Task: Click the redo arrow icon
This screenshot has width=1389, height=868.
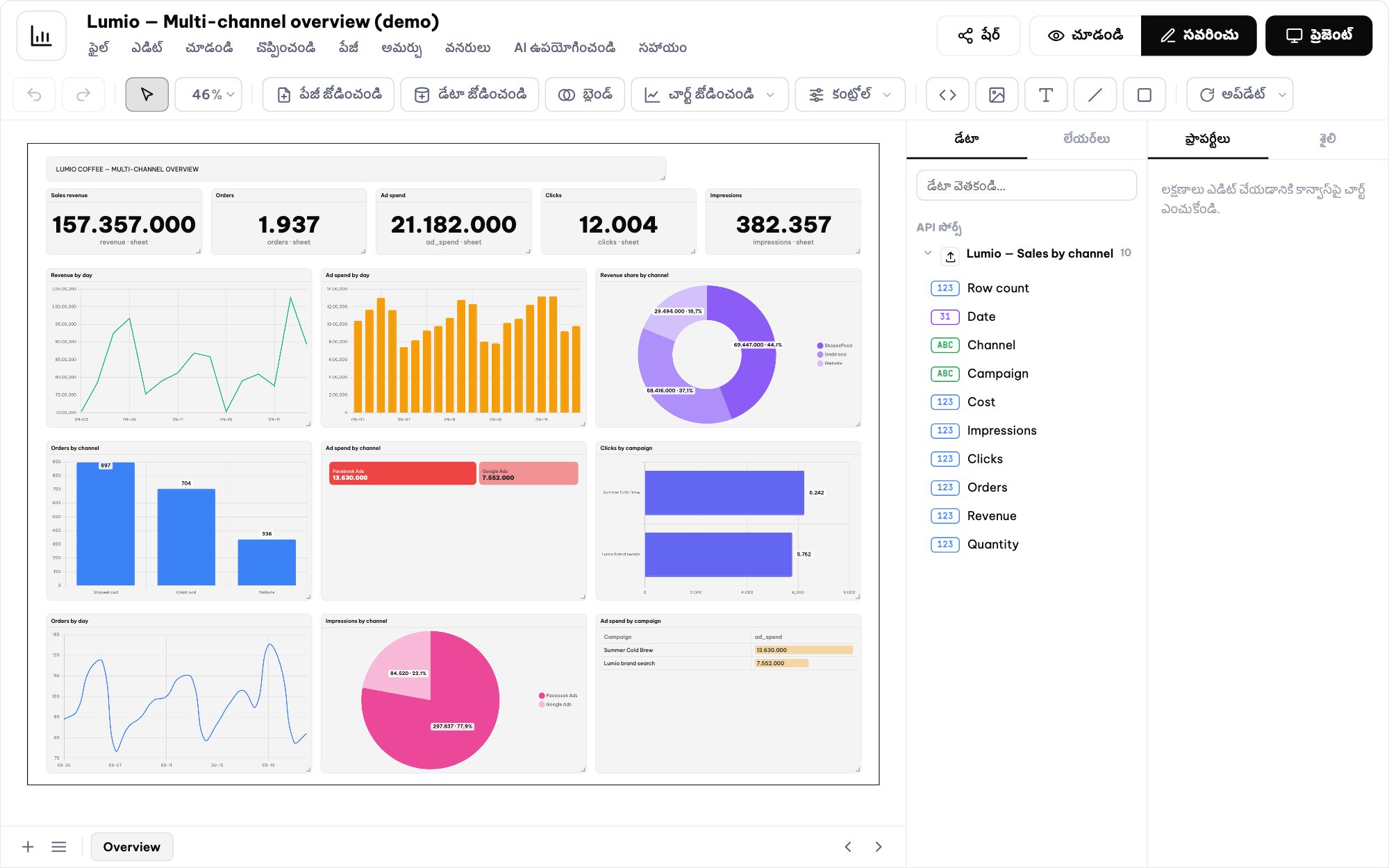Action: click(83, 94)
